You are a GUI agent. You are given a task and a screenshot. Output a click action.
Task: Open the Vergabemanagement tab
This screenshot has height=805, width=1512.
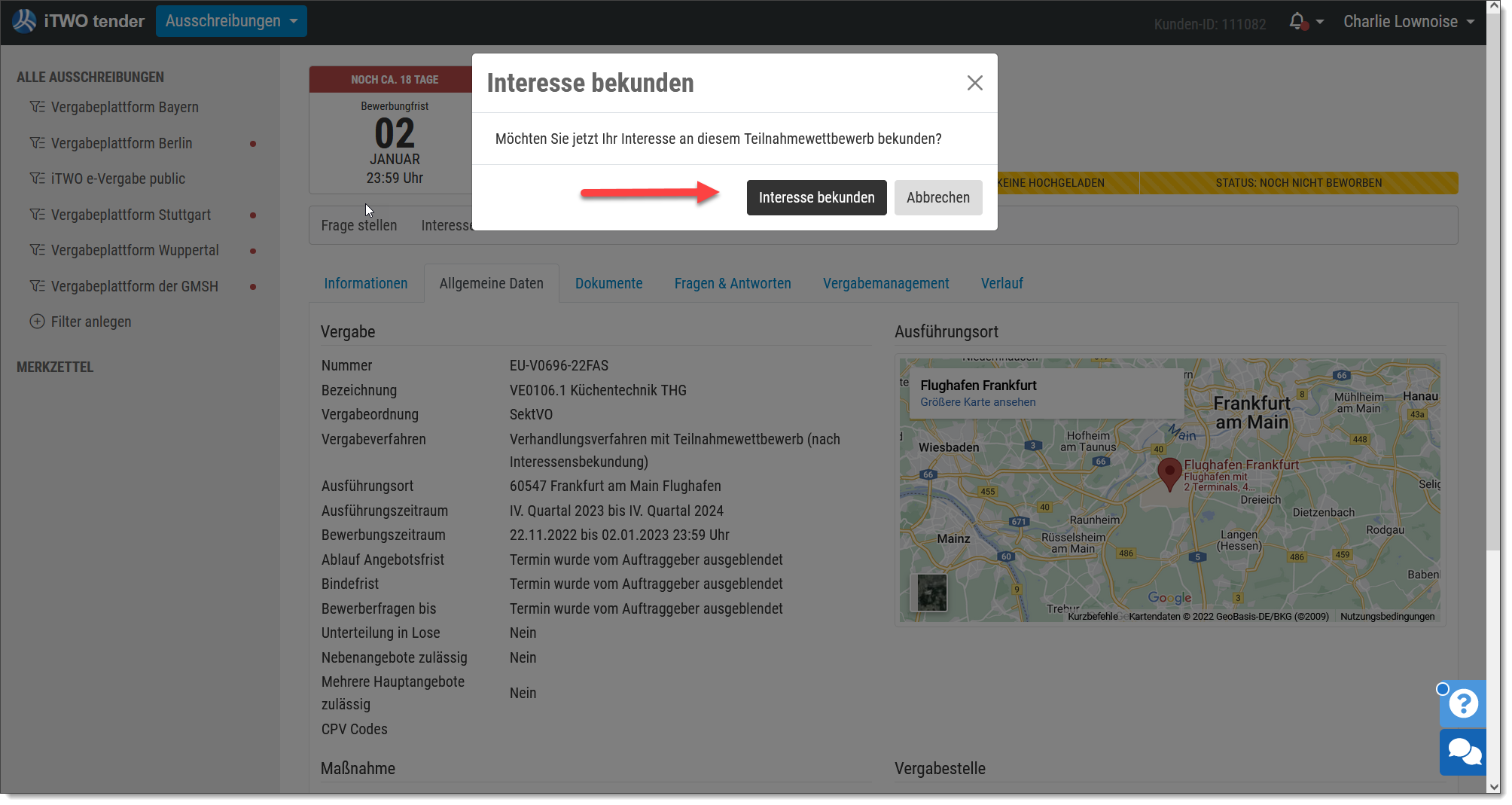point(886,284)
